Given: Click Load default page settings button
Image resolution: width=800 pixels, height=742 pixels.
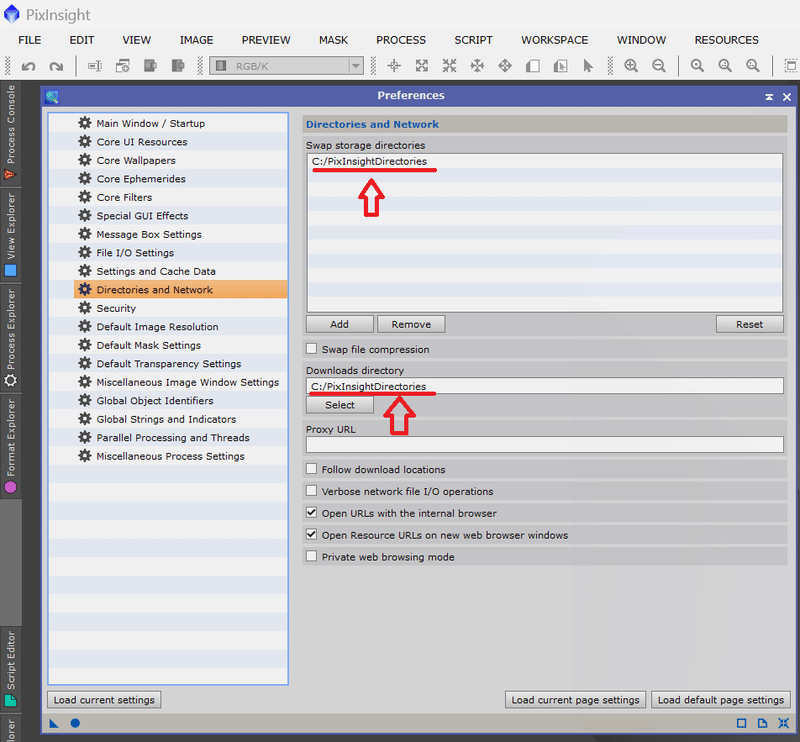Looking at the screenshot, I should coord(720,700).
